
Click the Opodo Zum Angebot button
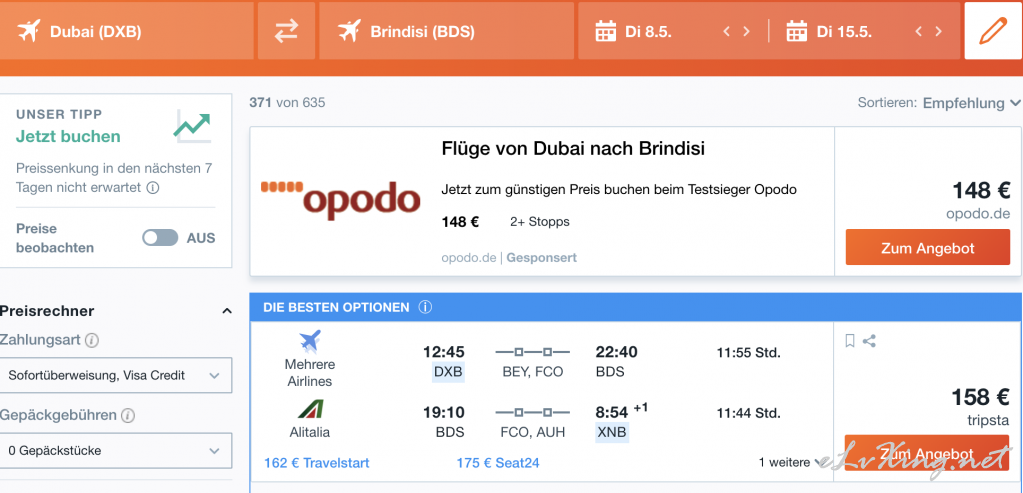coord(928,248)
